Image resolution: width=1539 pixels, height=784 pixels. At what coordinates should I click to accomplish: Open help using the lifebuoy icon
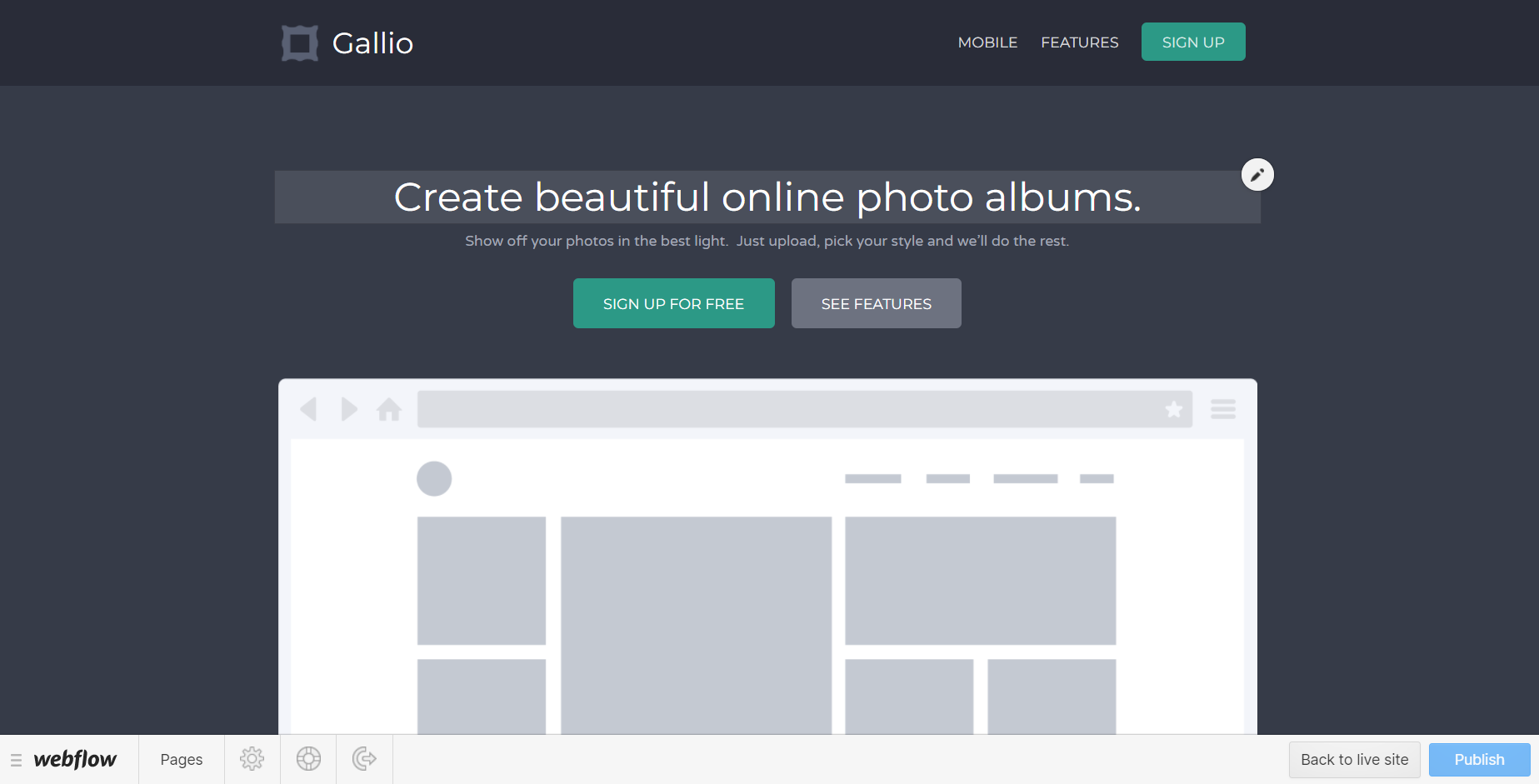(307, 759)
